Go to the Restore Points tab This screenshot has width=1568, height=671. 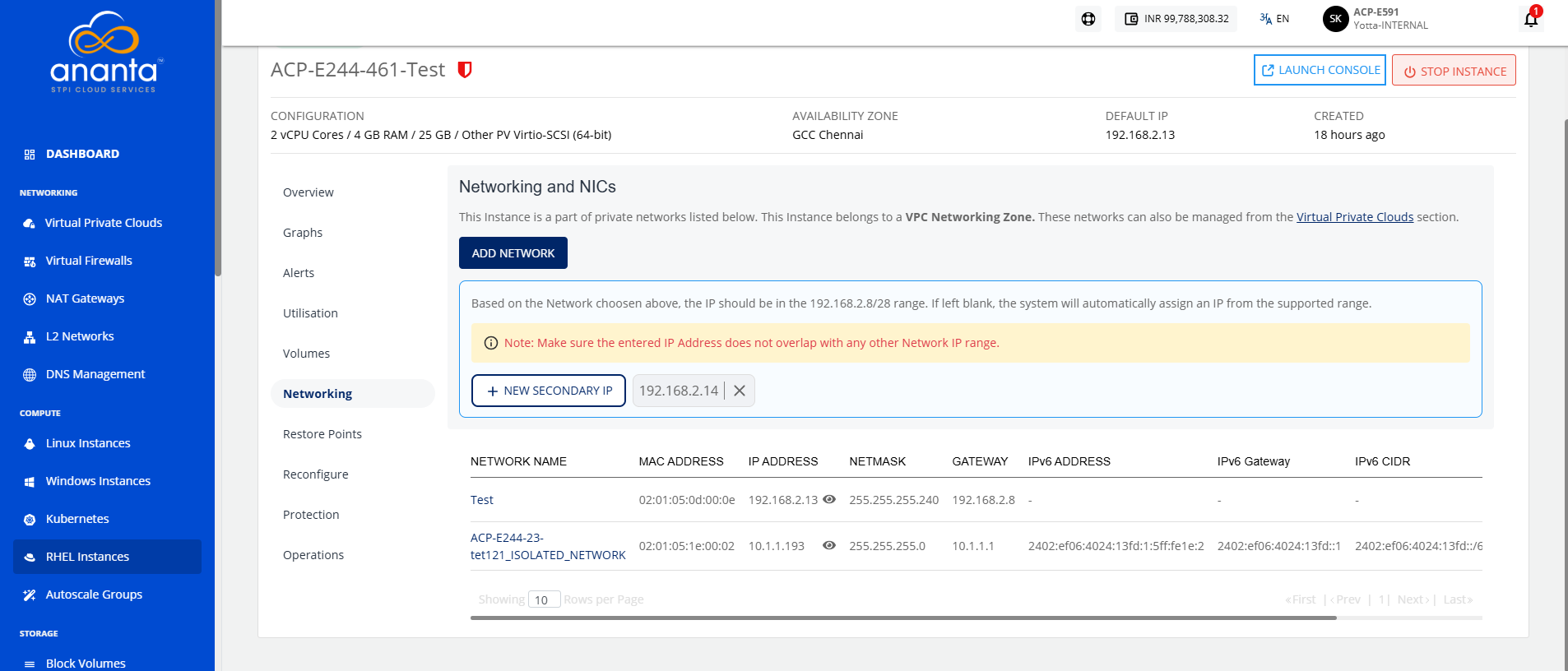322,434
